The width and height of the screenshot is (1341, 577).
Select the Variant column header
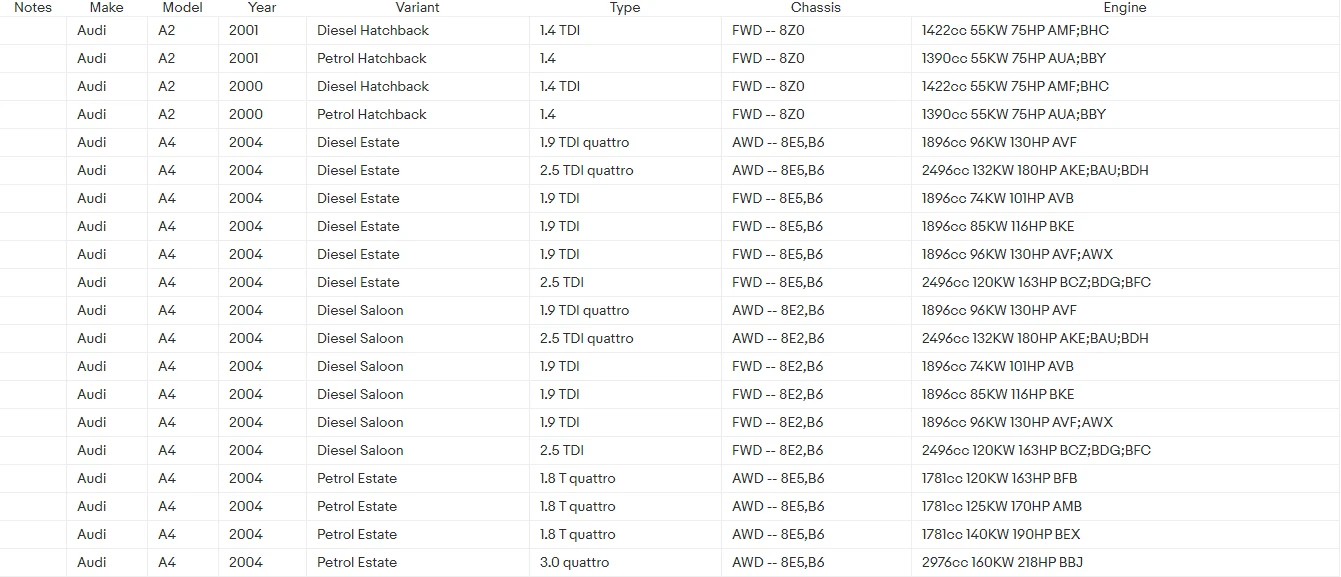tap(417, 8)
